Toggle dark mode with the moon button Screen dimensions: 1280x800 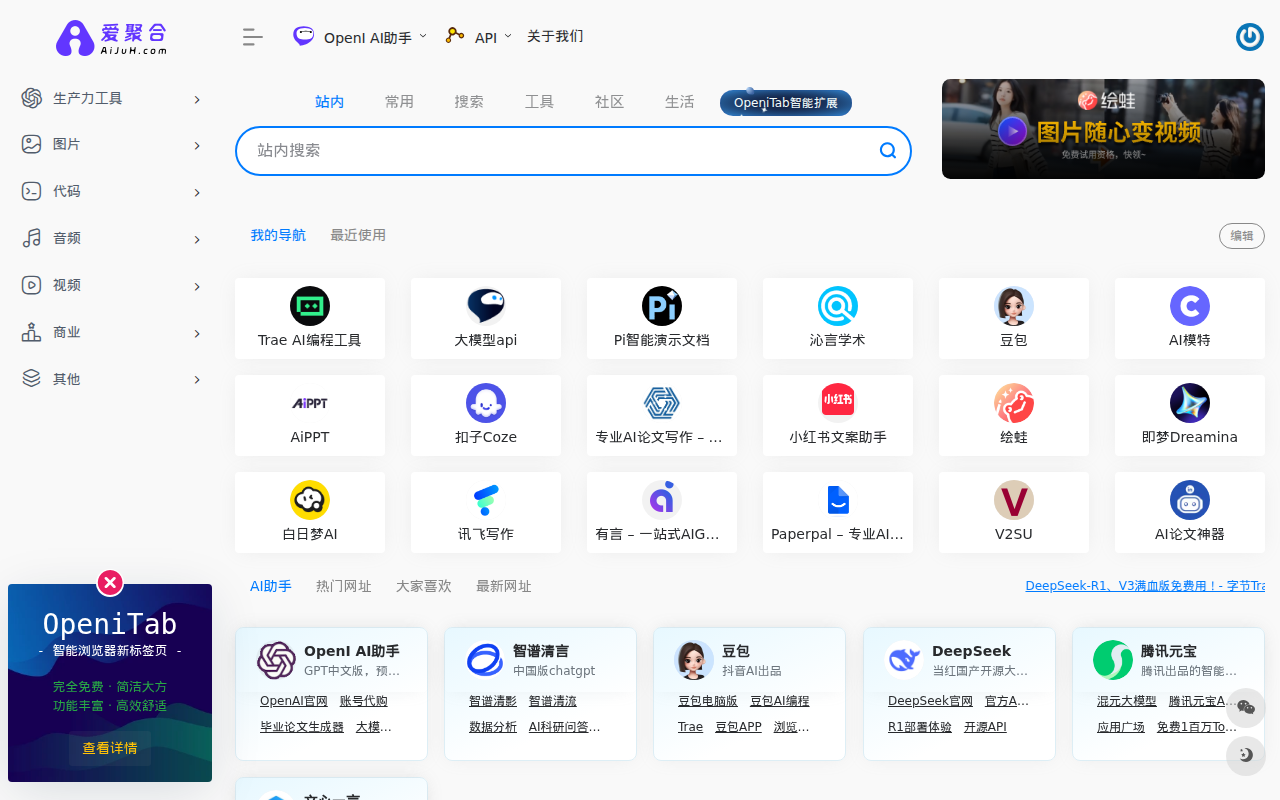(1246, 755)
